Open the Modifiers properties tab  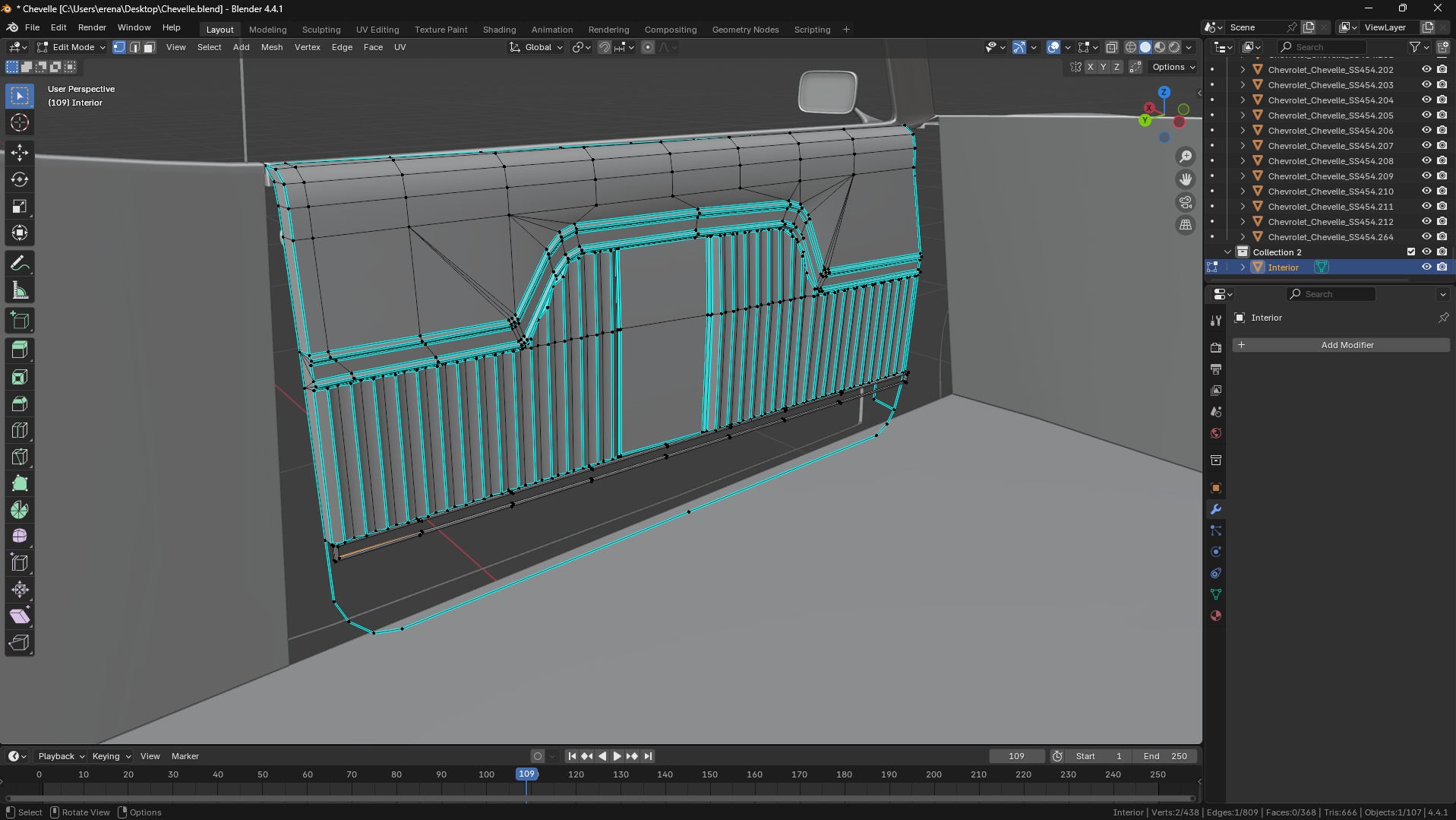click(x=1216, y=509)
